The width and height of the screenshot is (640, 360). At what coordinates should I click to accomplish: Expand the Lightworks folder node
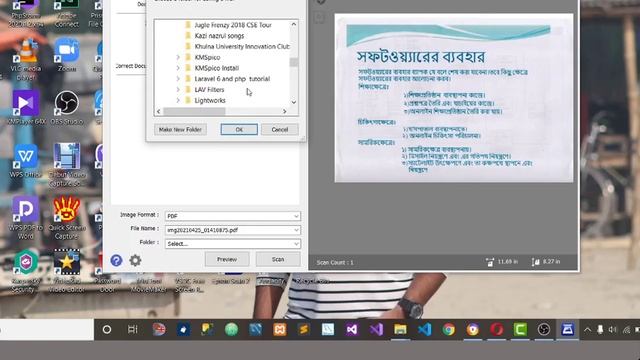point(178,100)
